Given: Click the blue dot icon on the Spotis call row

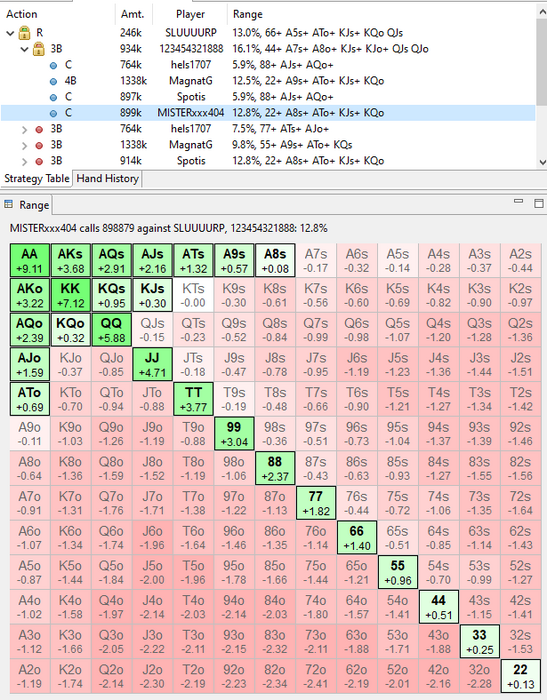Looking at the screenshot, I should (x=54, y=97).
